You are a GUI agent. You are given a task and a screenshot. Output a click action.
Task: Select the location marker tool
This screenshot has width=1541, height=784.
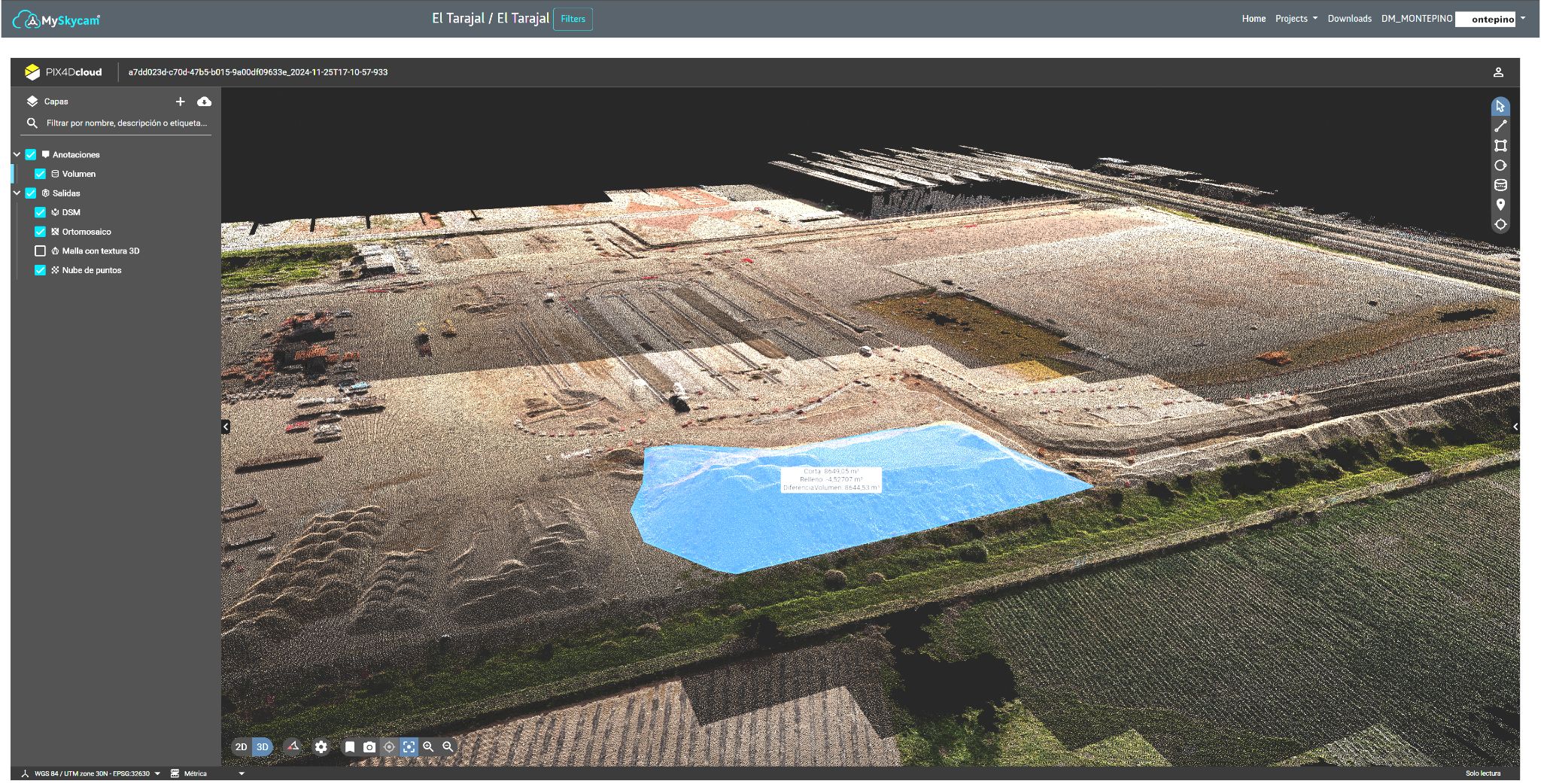coord(1500,205)
